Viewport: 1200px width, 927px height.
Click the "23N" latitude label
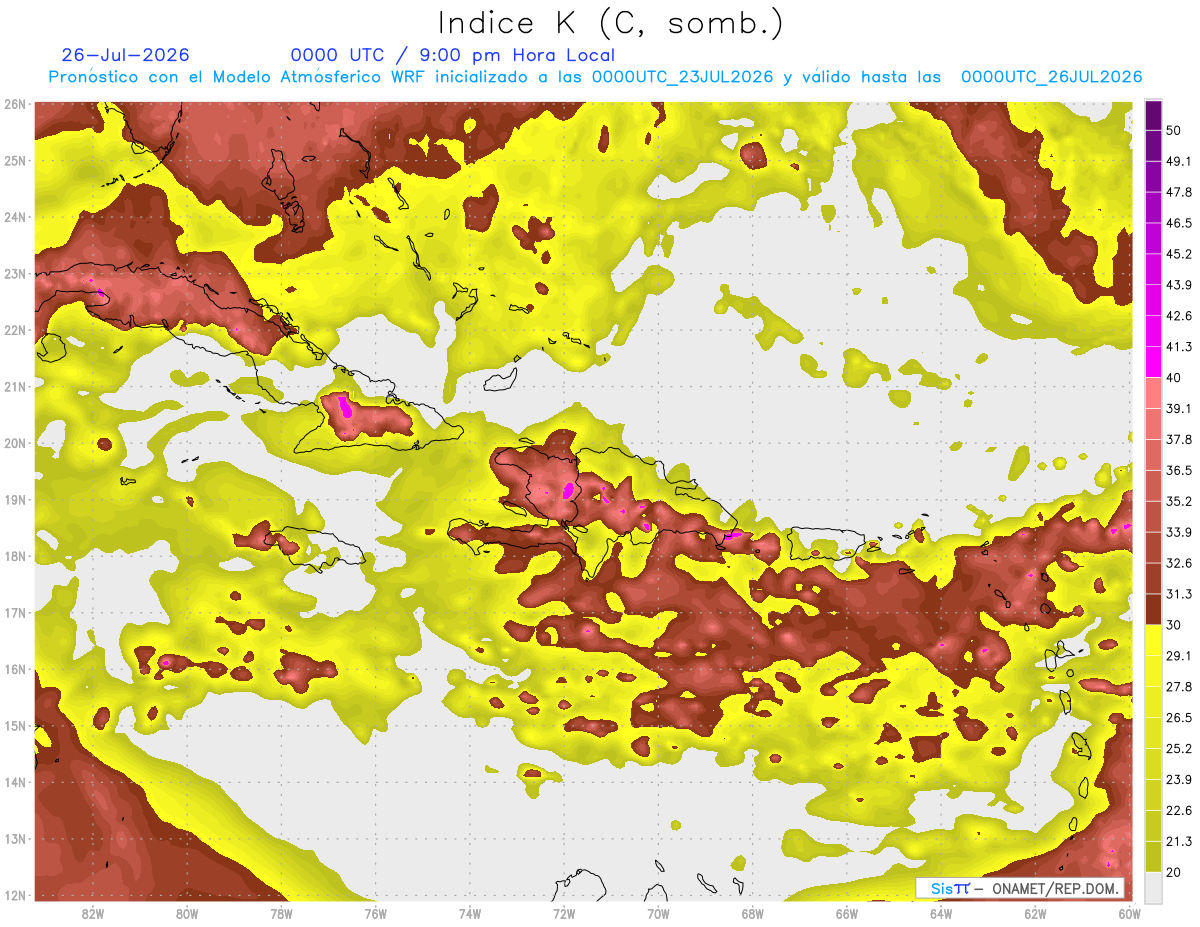(x=15, y=273)
